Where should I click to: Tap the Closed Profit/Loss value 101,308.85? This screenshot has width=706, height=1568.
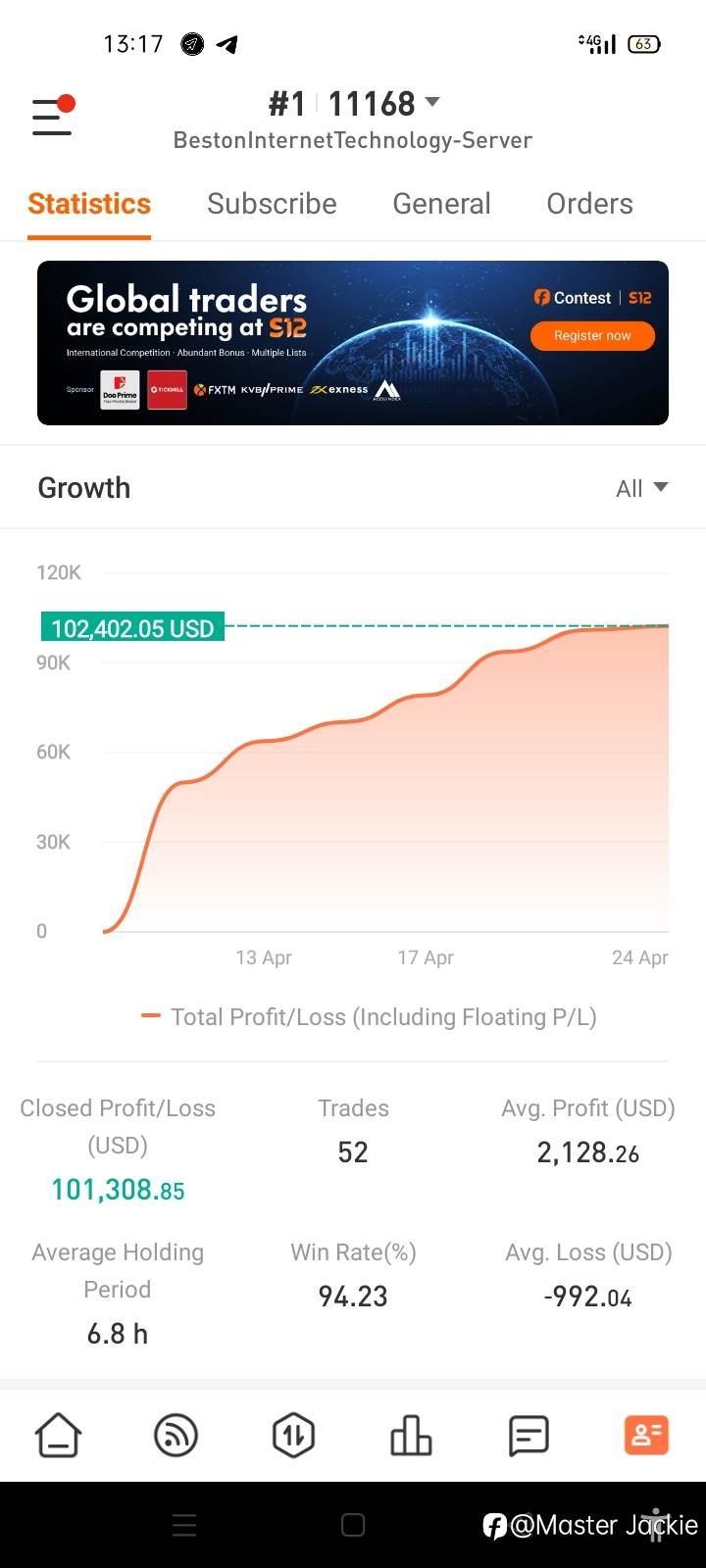tap(118, 1190)
